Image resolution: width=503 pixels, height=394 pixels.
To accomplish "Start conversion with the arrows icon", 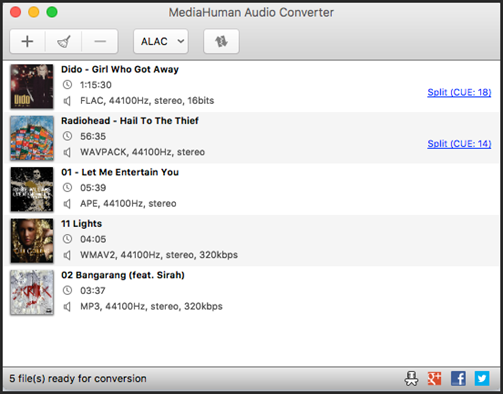I will 221,41.
